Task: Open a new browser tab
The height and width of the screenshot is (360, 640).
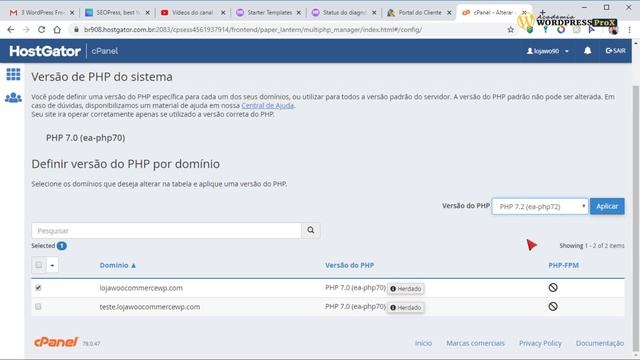Action: pos(542,12)
